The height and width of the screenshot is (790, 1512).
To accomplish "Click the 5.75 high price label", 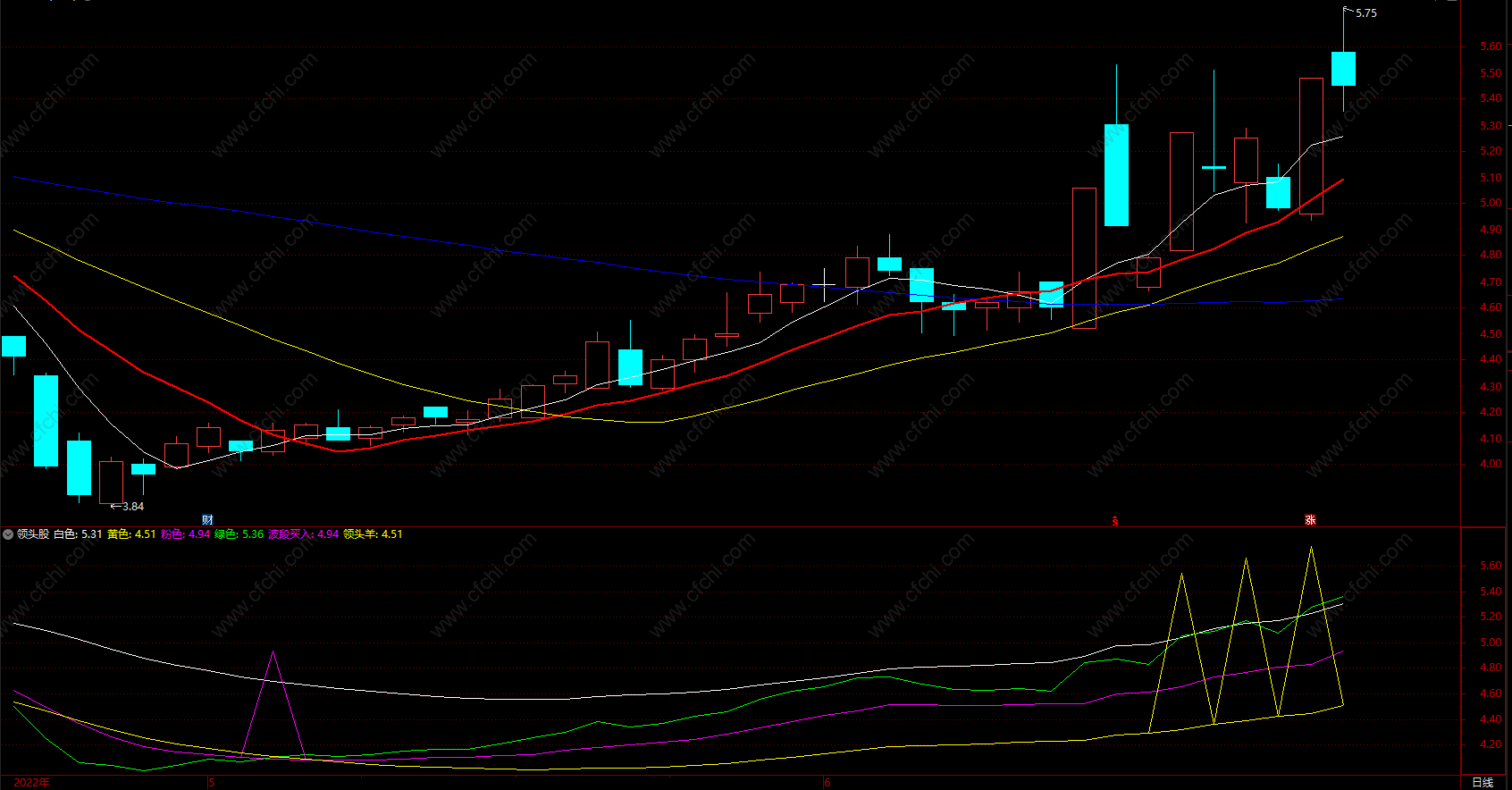I will click(x=1365, y=13).
